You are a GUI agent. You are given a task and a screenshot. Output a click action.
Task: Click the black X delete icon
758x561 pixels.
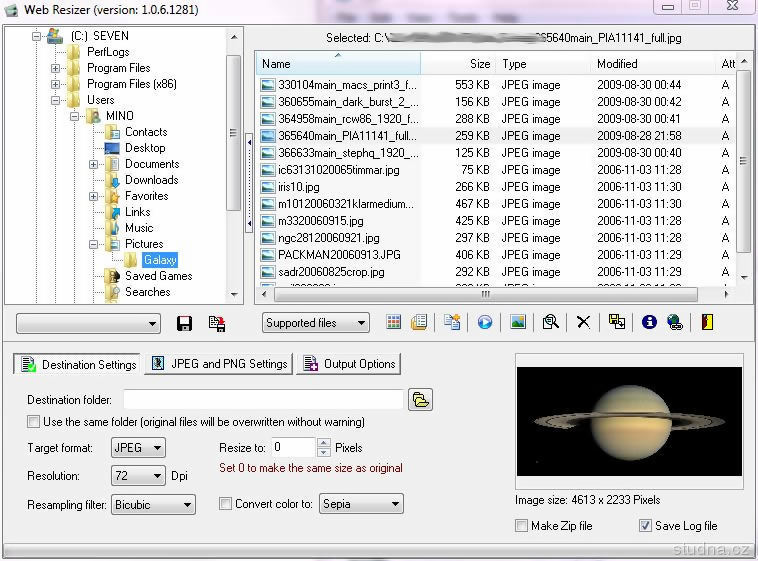click(583, 323)
